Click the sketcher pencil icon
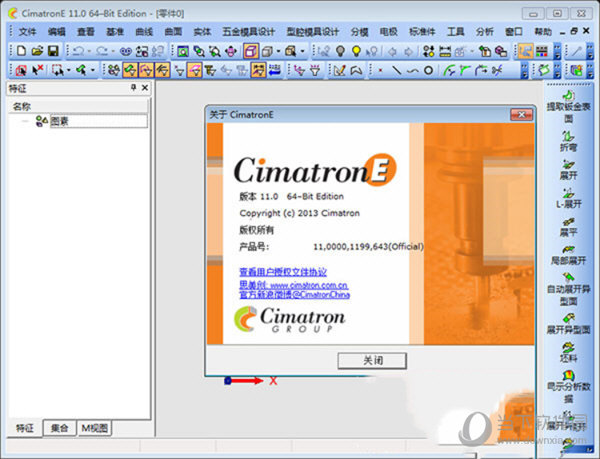Image resolution: width=600 pixels, height=459 pixels. pyautogui.click(x=339, y=70)
